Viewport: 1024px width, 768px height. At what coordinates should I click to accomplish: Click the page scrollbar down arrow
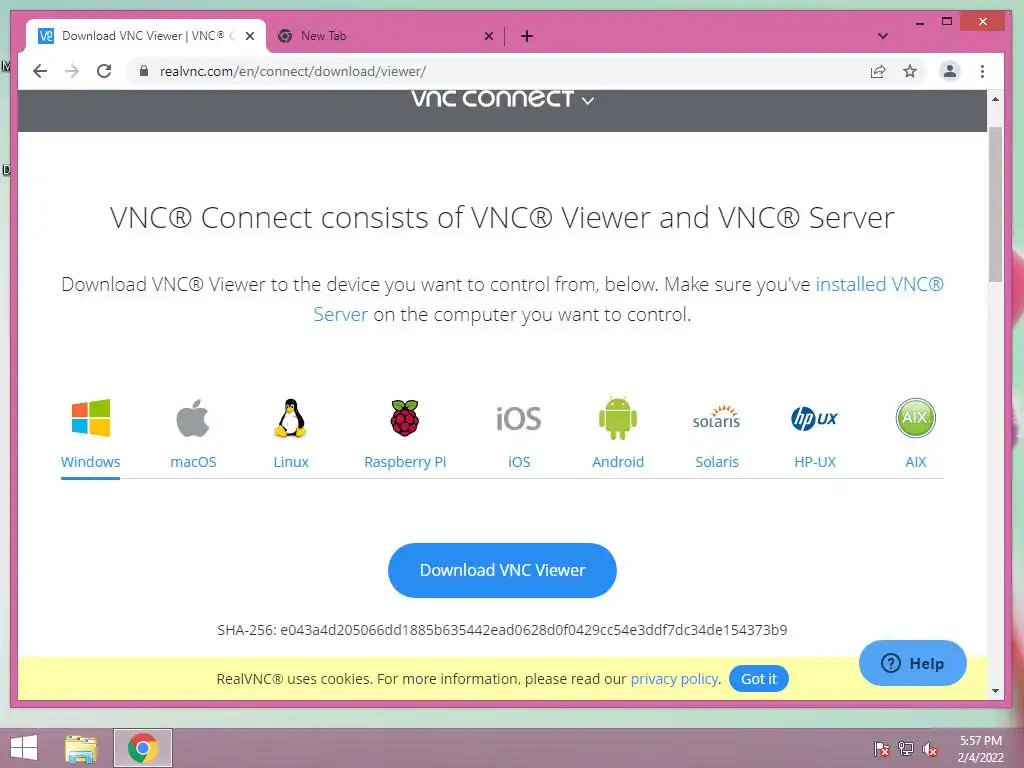995,691
